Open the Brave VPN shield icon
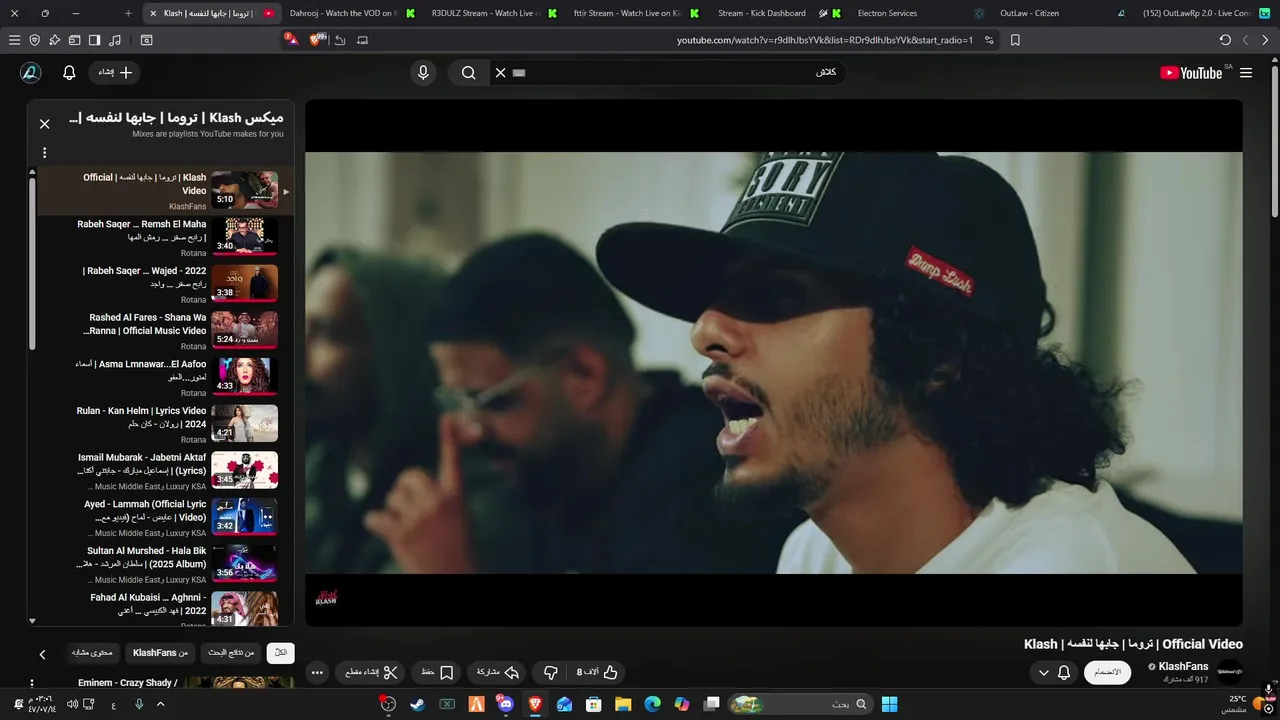1280x720 pixels. coord(35,40)
